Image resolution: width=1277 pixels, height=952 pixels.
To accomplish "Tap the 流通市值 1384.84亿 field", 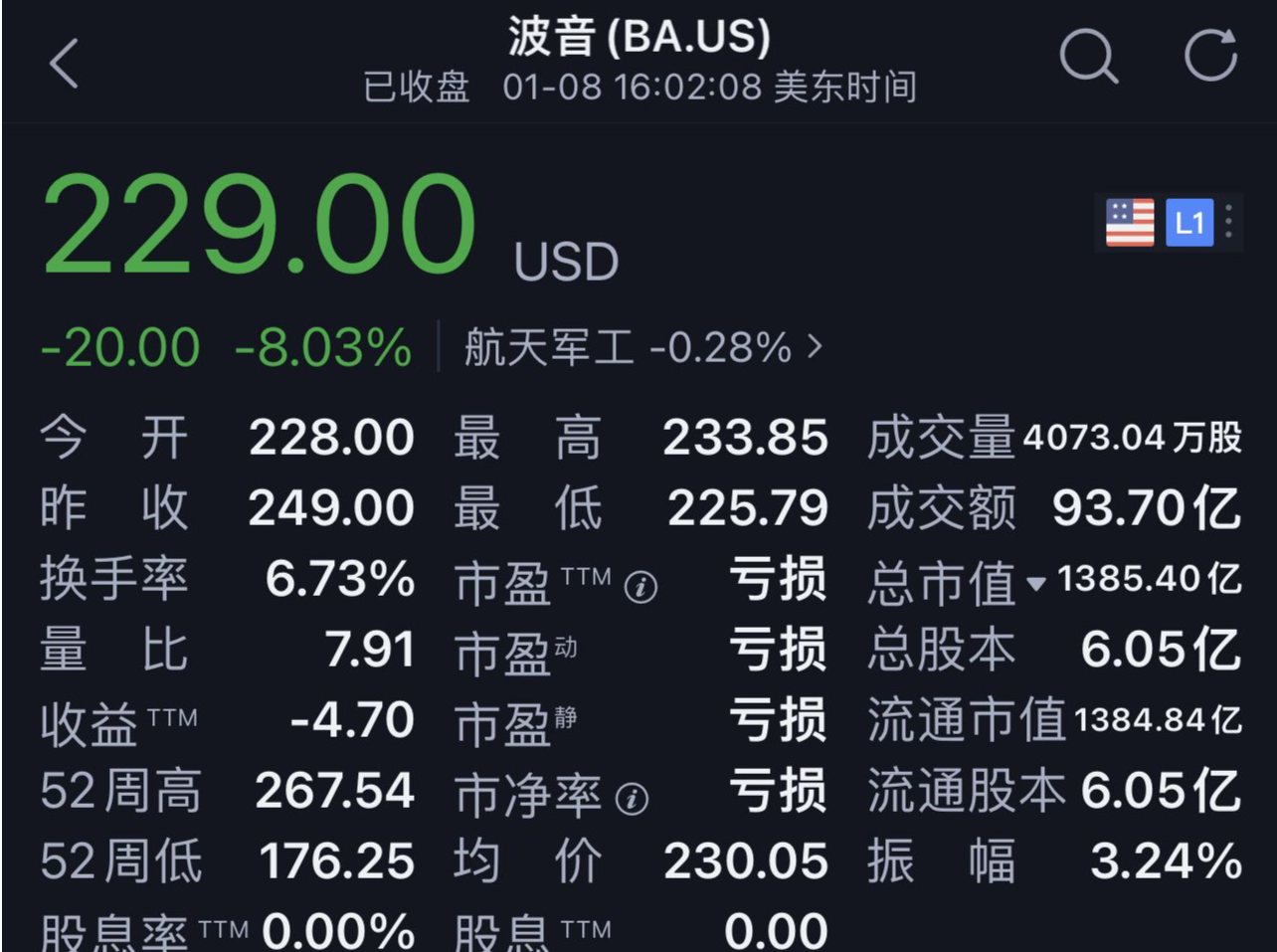I will [x=1054, y=719].
